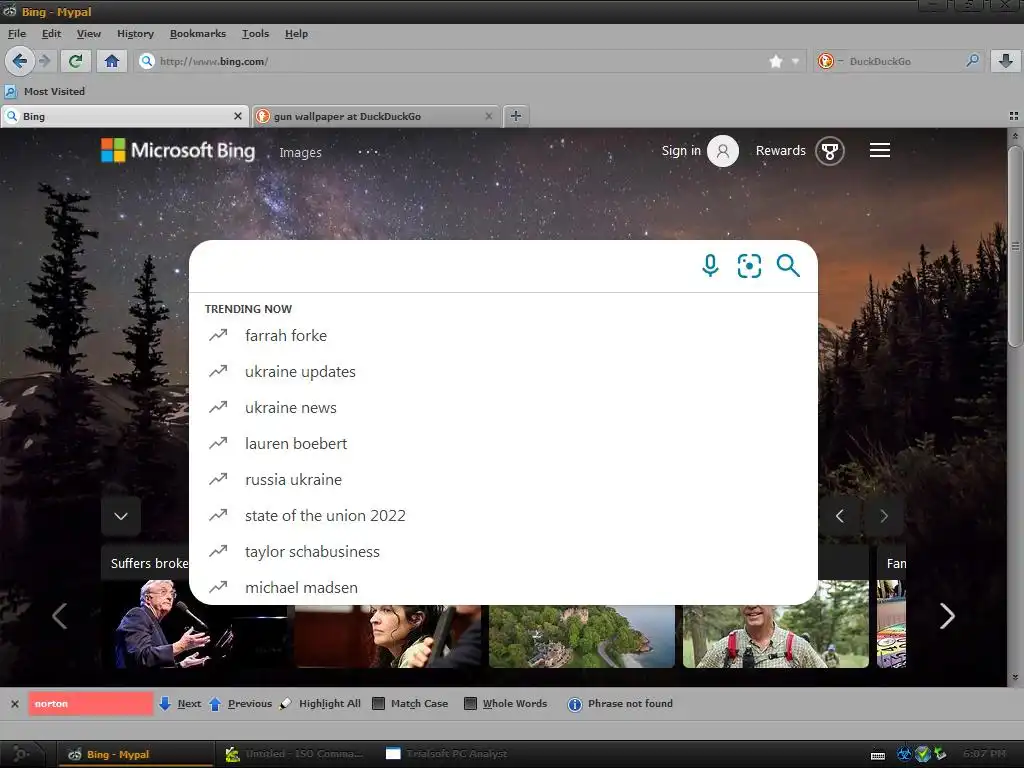Screen dimensions: 1024x768
Task: Find Next match
Action: [x=180, y=704]
